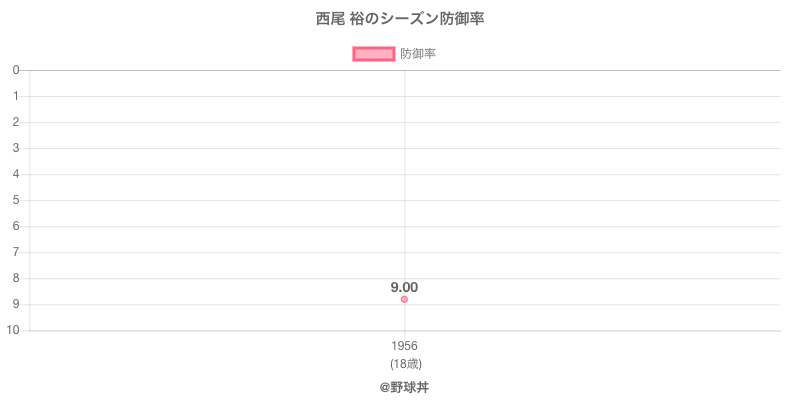Click y-axis tick label 8
The height and width of the screenshot is (400, 800).
point(17,278)
